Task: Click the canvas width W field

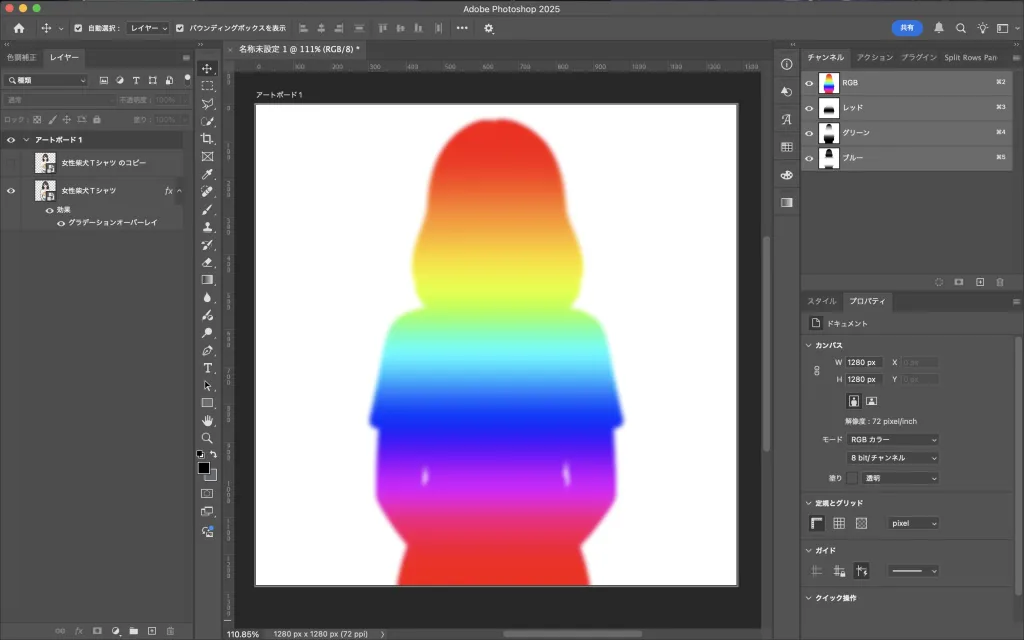Action: pyautogui.click(x=862, y=362)
